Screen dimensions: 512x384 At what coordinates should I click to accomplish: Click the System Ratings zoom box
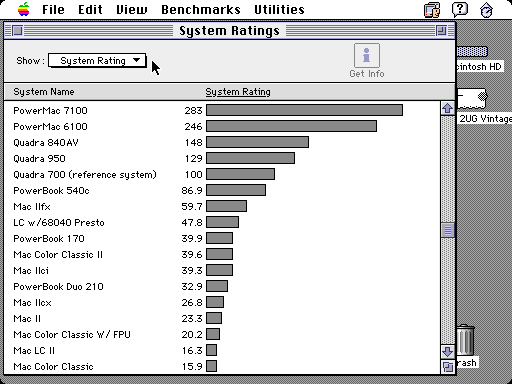[441, 31]
